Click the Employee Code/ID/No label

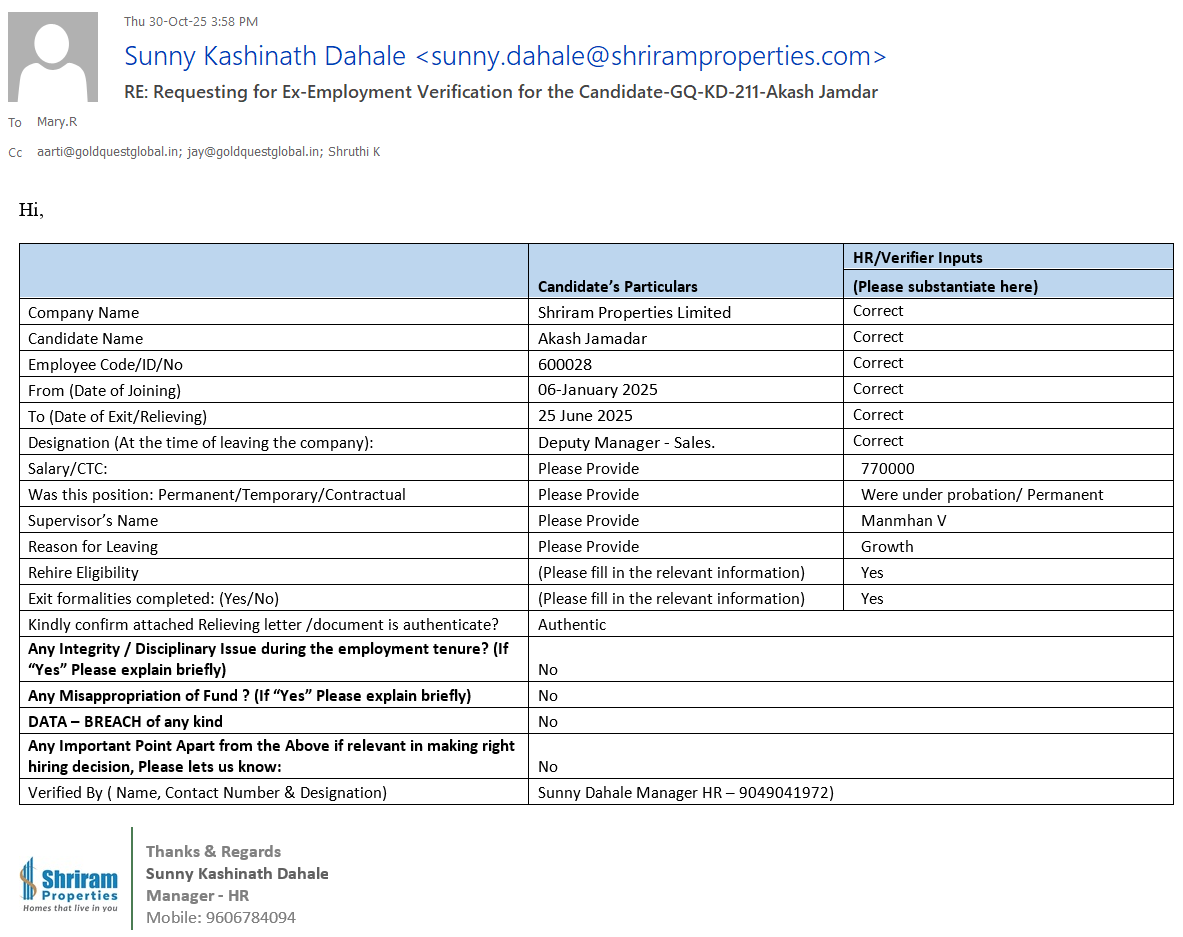[x=106, y=364]
